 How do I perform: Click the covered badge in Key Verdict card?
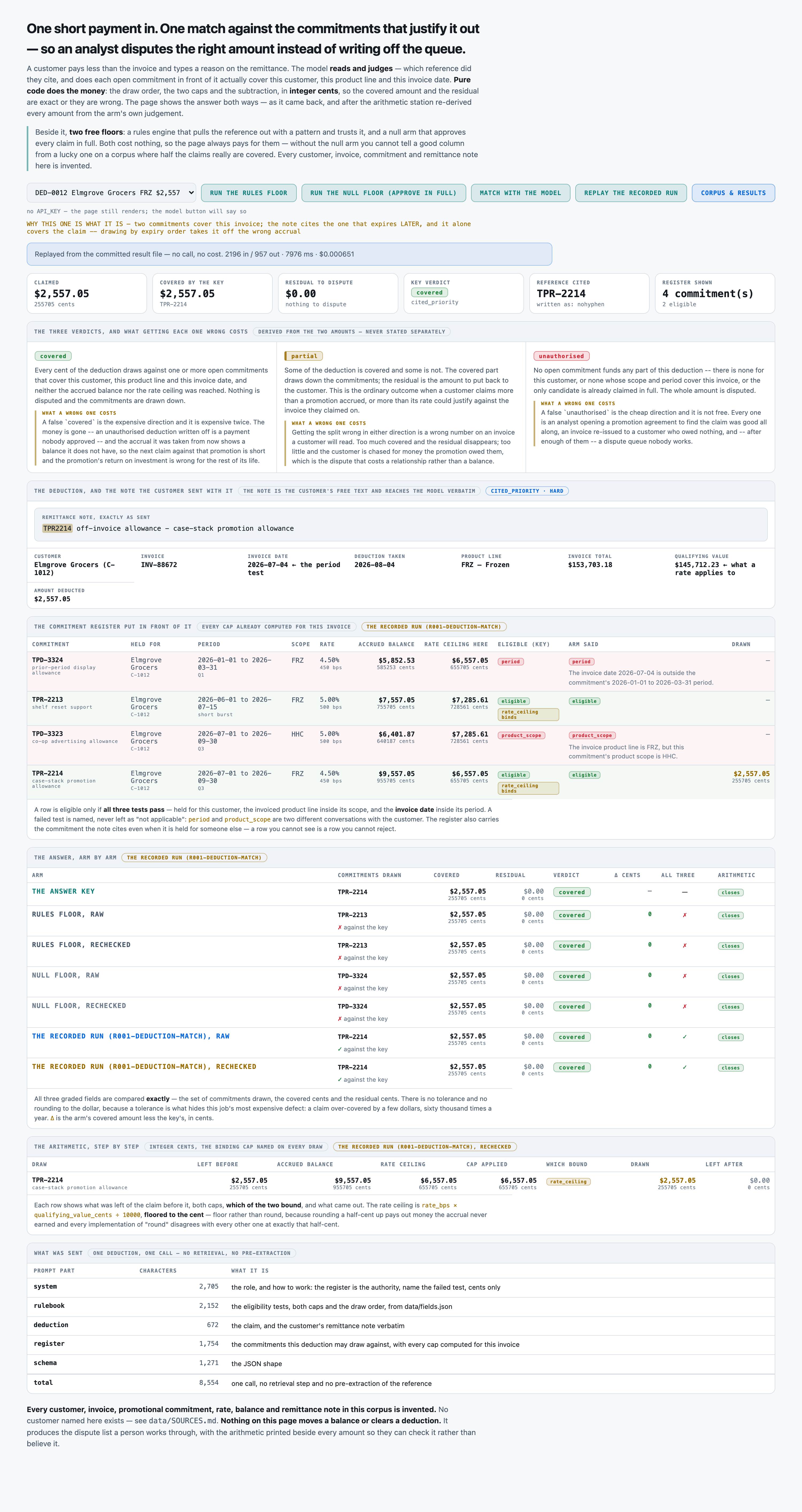[x=429, y=292]
